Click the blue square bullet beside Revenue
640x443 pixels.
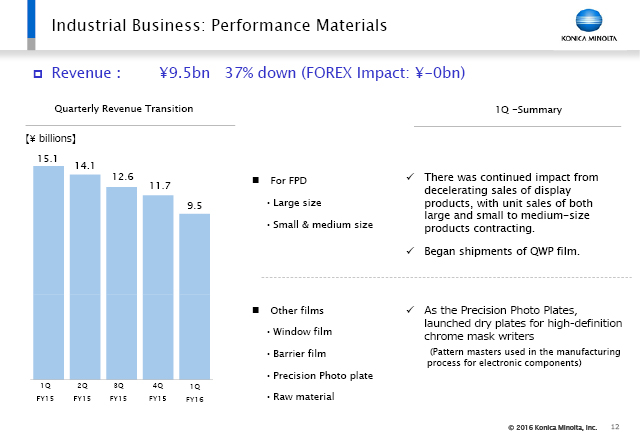coord(38,74)
